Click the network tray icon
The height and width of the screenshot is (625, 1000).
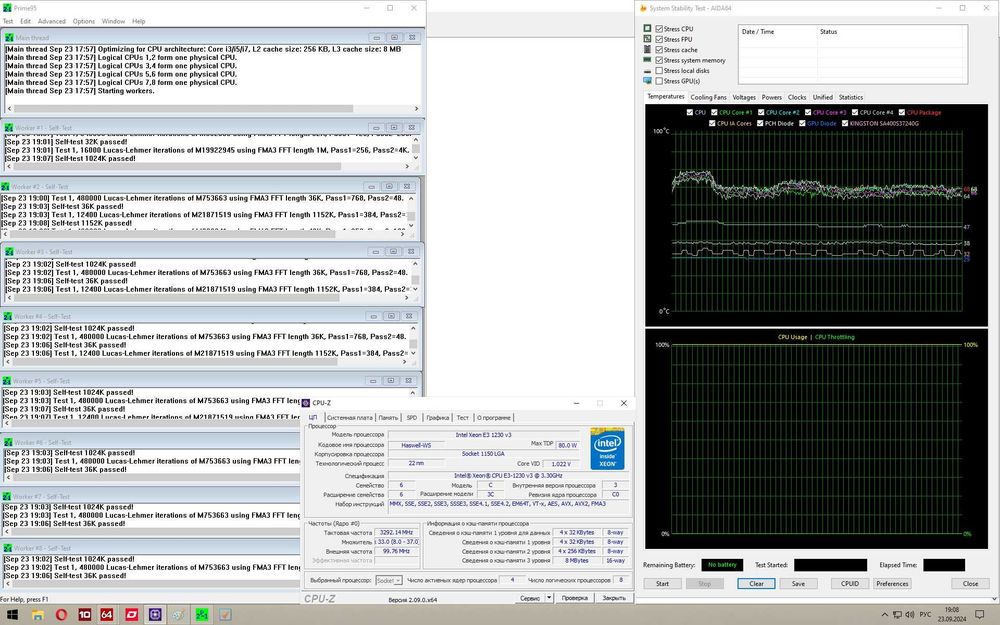click(x=897, y=615)
